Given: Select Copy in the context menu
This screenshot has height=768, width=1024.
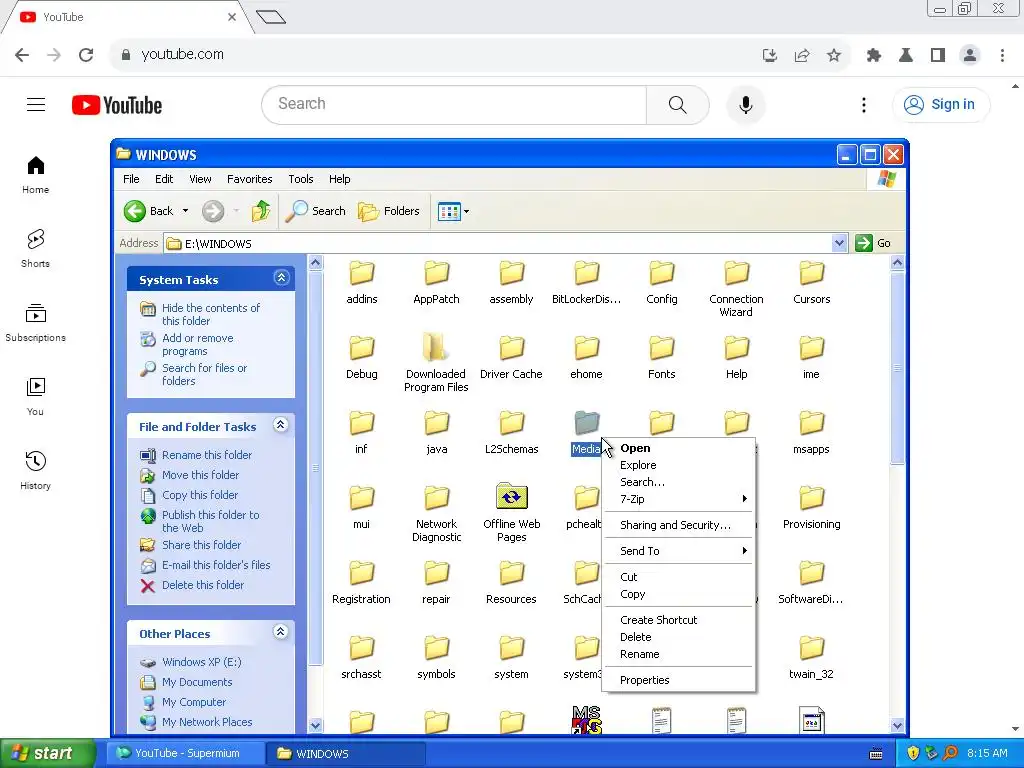Looking at the screenshot, I should click(x=678, y=594).
